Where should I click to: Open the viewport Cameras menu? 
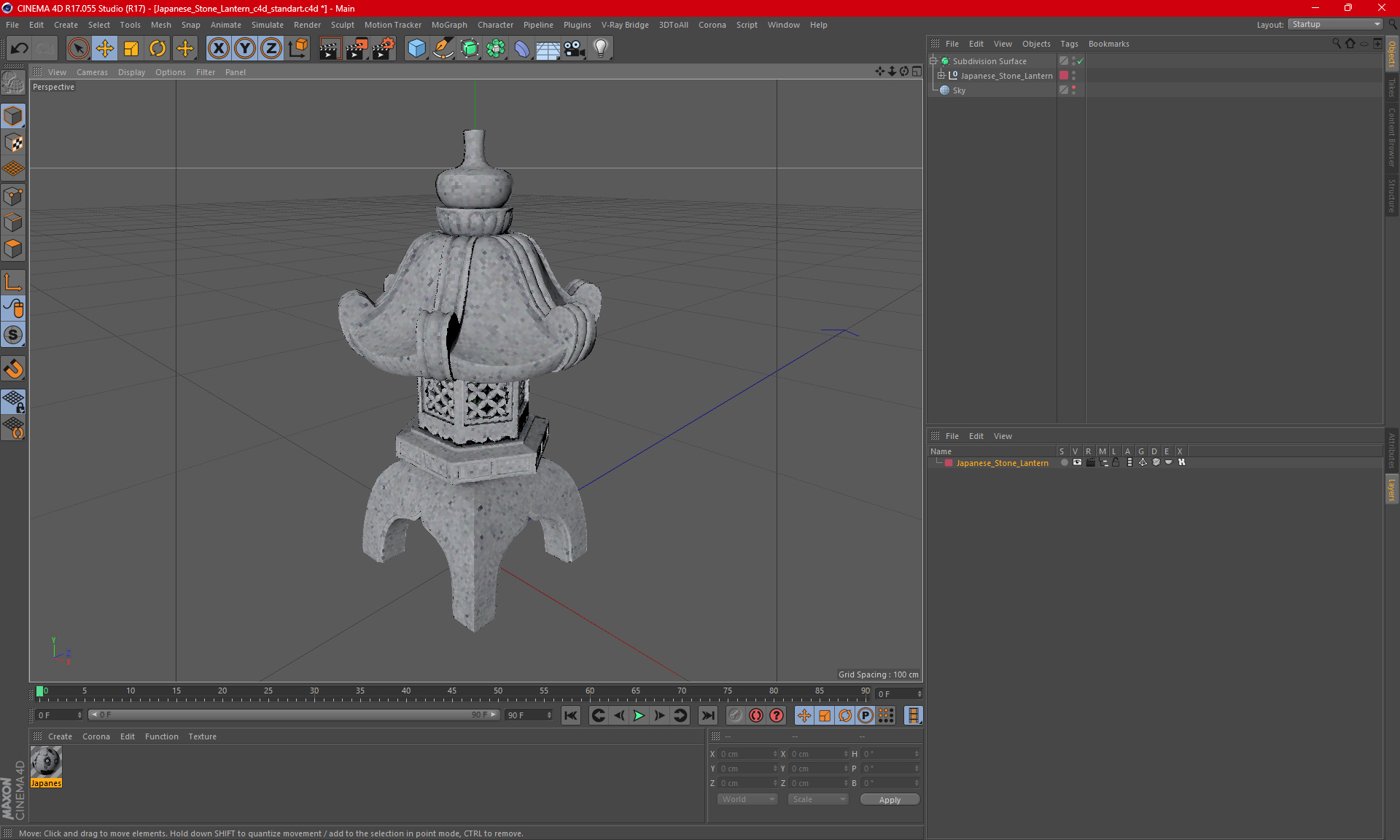click(x=92, y=72)
